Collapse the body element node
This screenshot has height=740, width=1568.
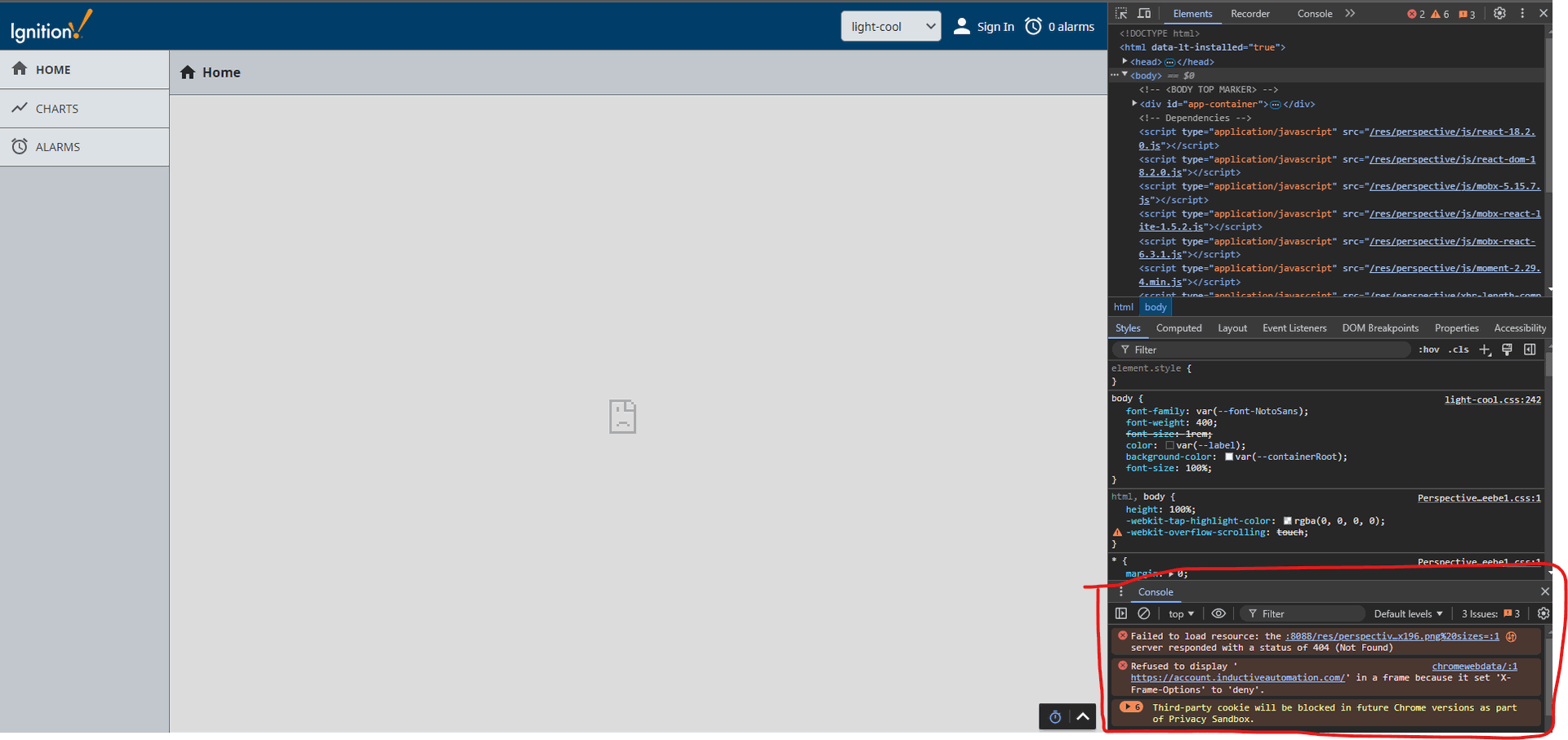[1125, 75]
